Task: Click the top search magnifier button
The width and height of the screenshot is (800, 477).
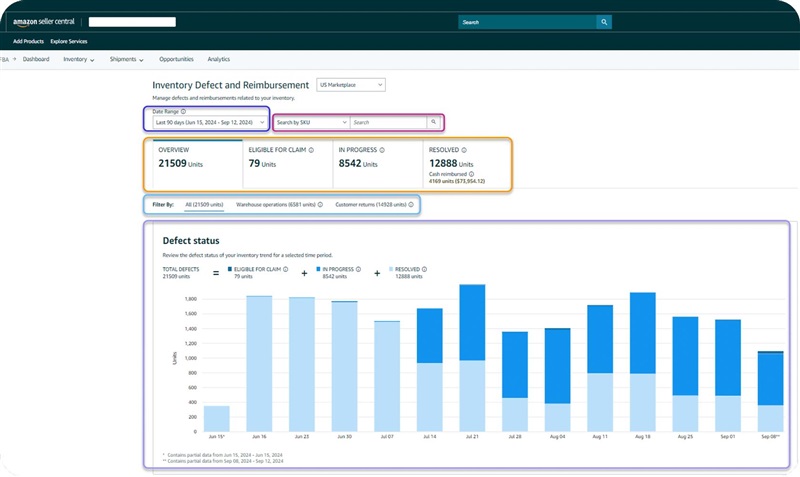Action: 604,21
